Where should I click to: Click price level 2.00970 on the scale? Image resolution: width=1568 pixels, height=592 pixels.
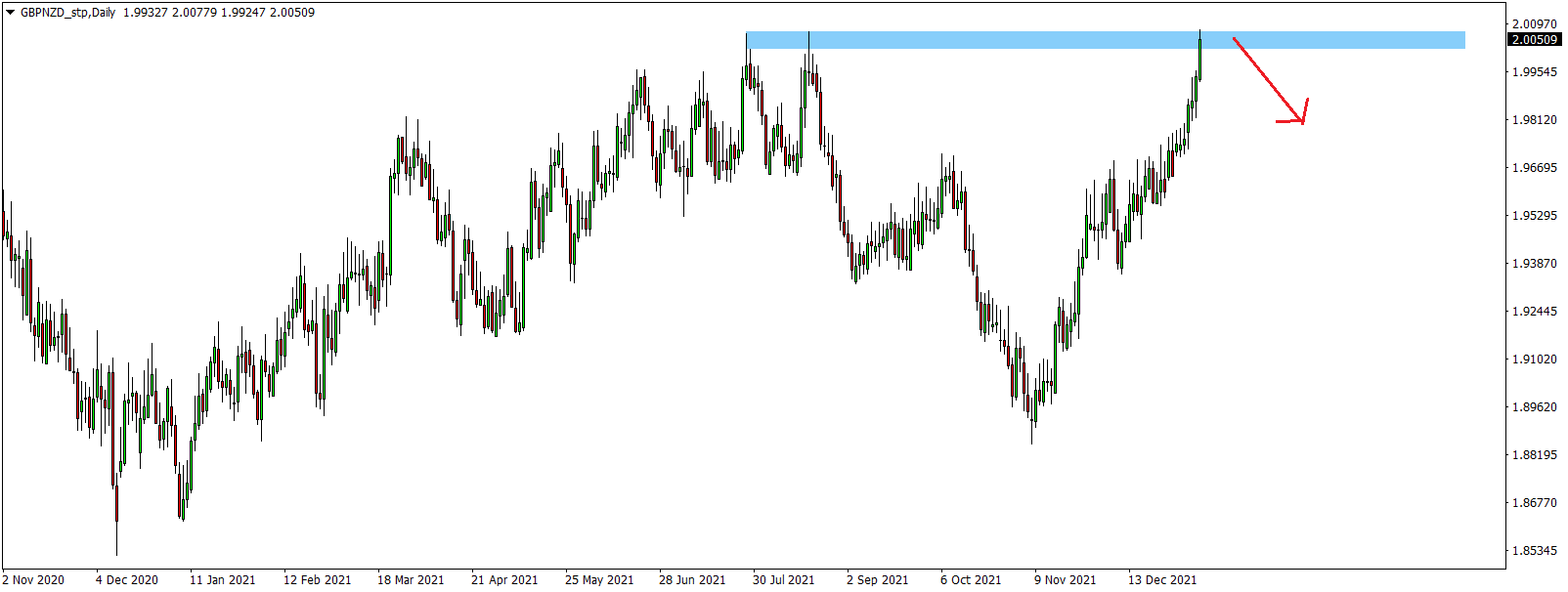coord(1534,23)
